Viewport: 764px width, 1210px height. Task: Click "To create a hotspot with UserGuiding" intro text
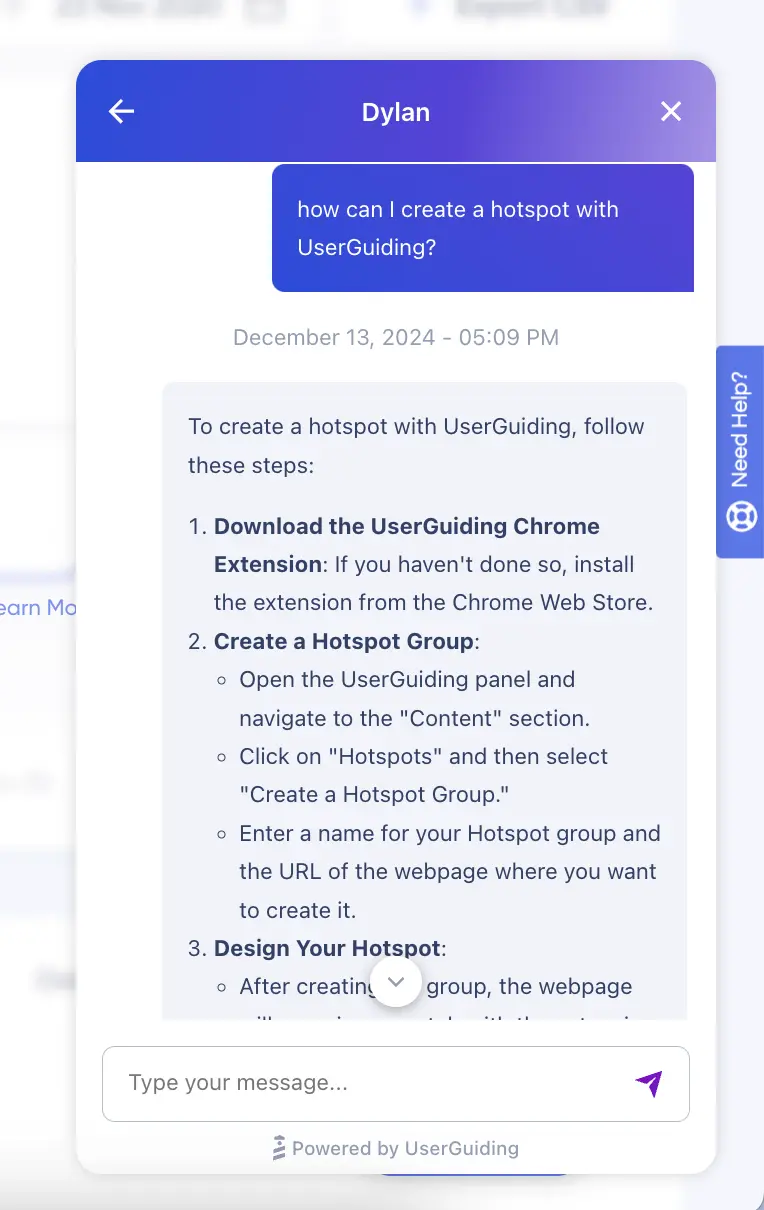tap(416, 446)
